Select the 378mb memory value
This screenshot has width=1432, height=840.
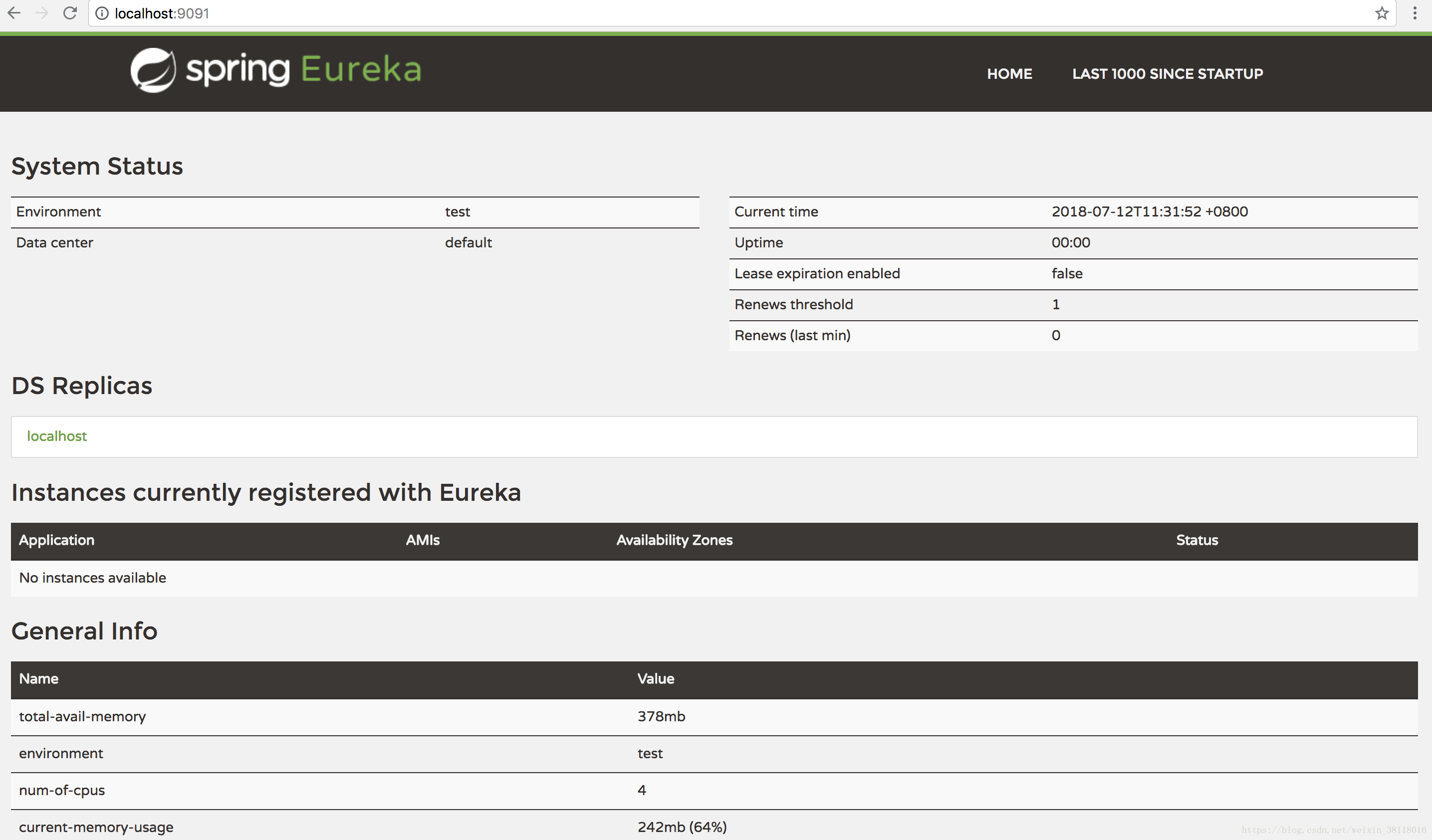tap(662, 716)
